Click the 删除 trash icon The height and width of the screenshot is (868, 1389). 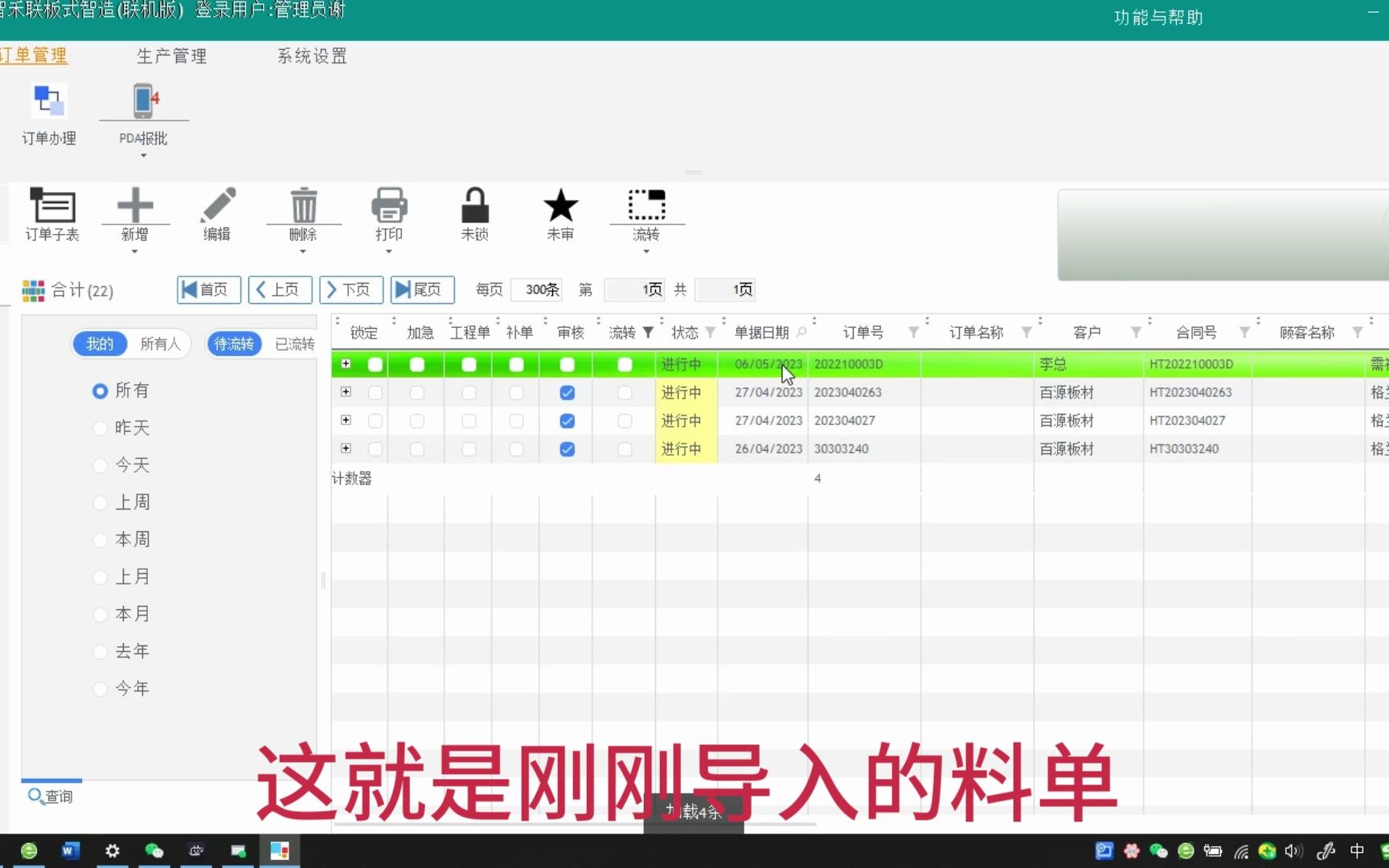[x=304, y=205]
